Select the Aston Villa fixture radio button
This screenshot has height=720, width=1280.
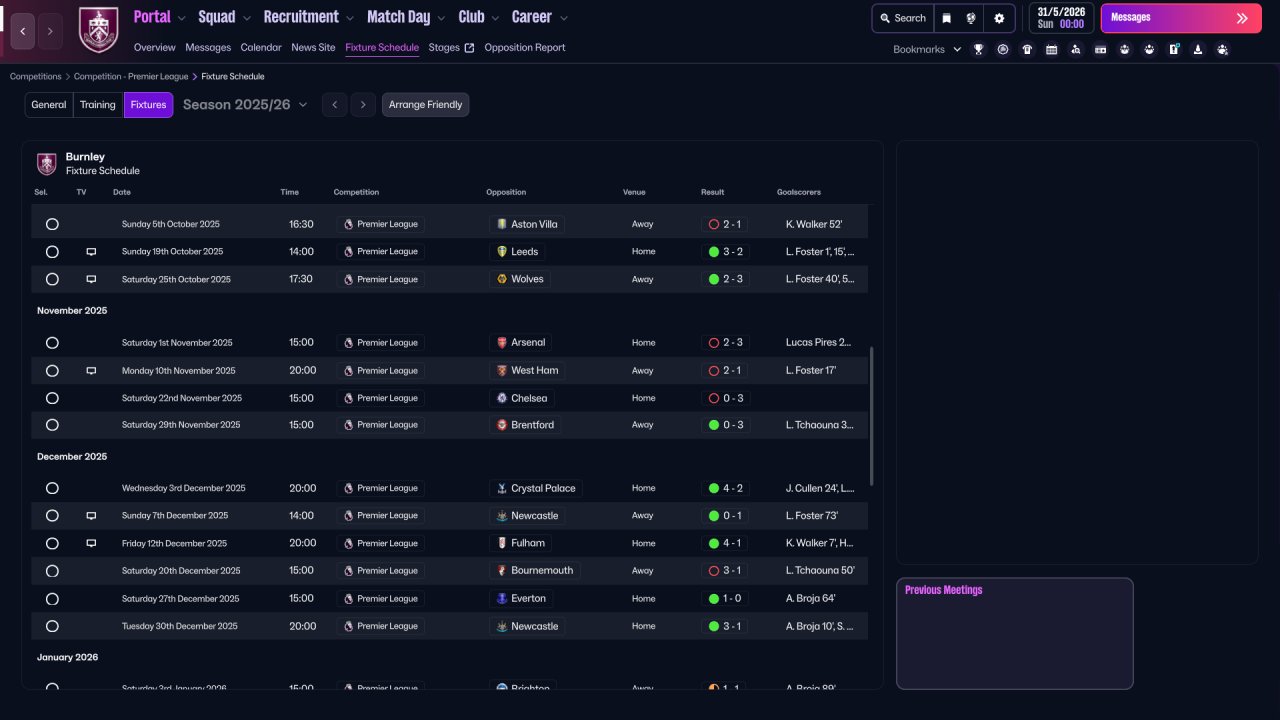click(x=52, y=225)
